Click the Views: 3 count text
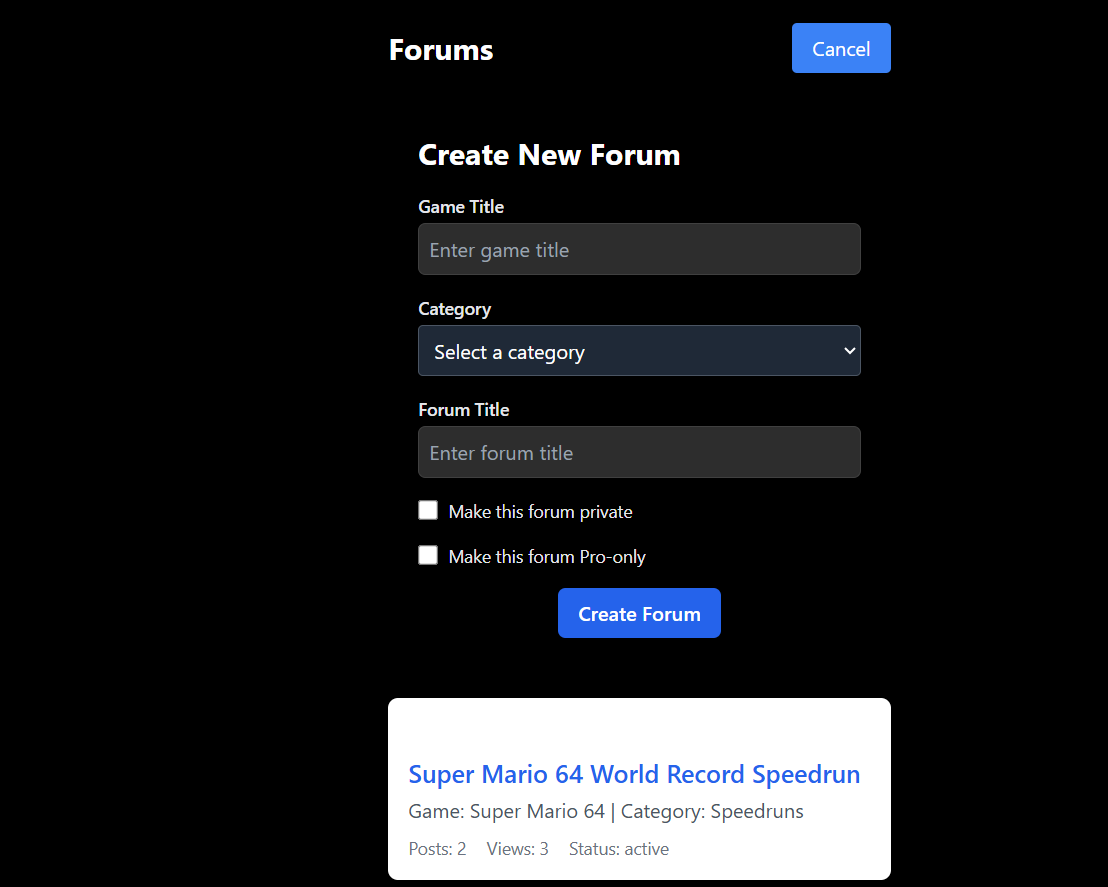1108x887 pixels. [x=517, y=849]
